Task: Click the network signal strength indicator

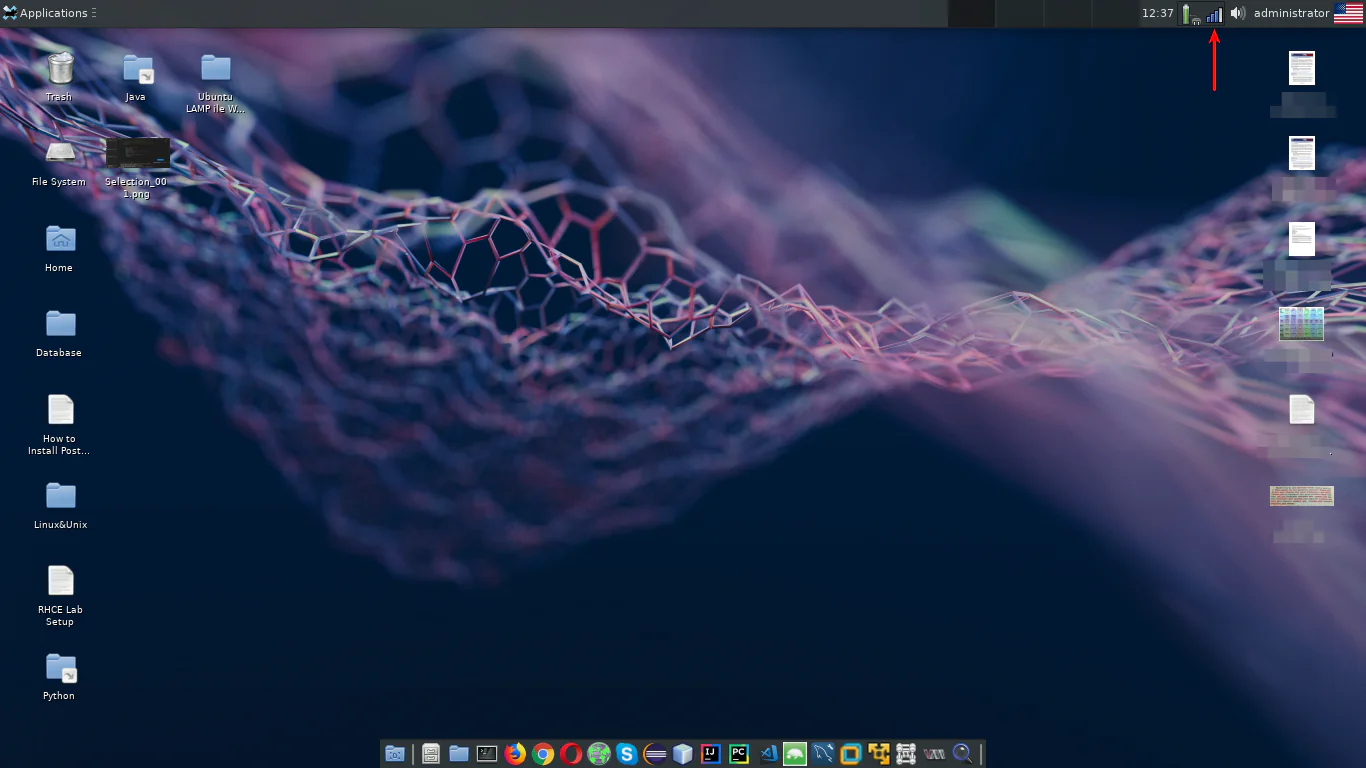Action: 1214,14
